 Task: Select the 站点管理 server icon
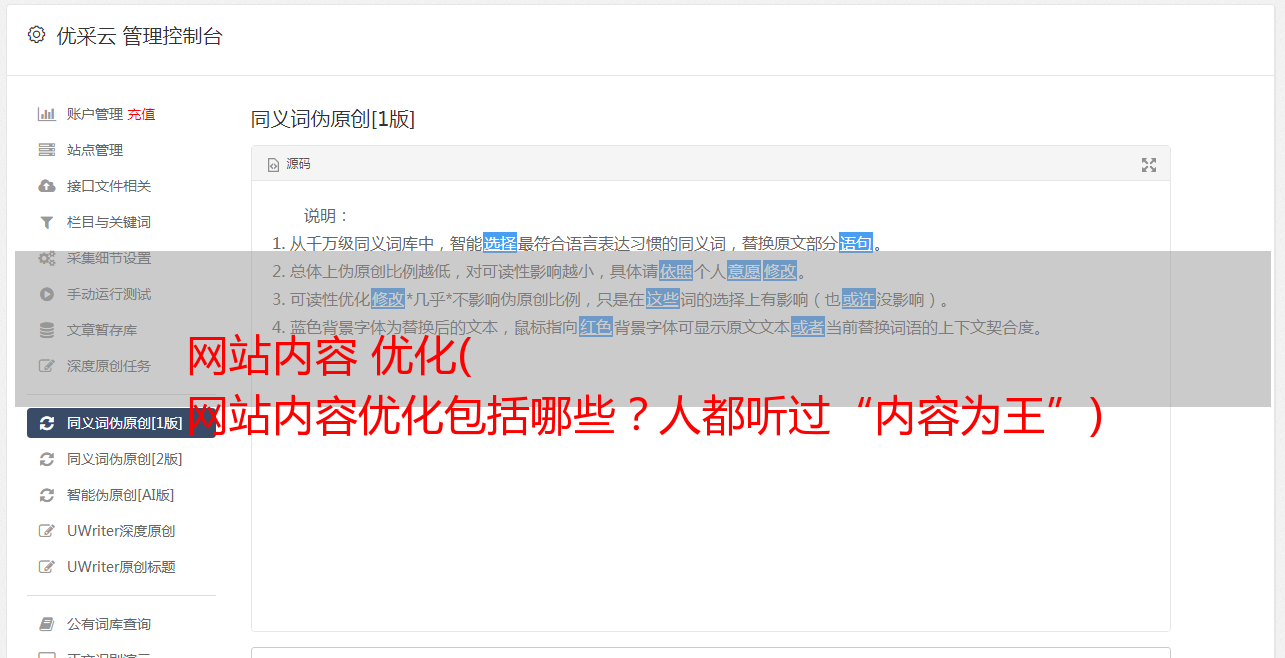[x=46, y=150]
